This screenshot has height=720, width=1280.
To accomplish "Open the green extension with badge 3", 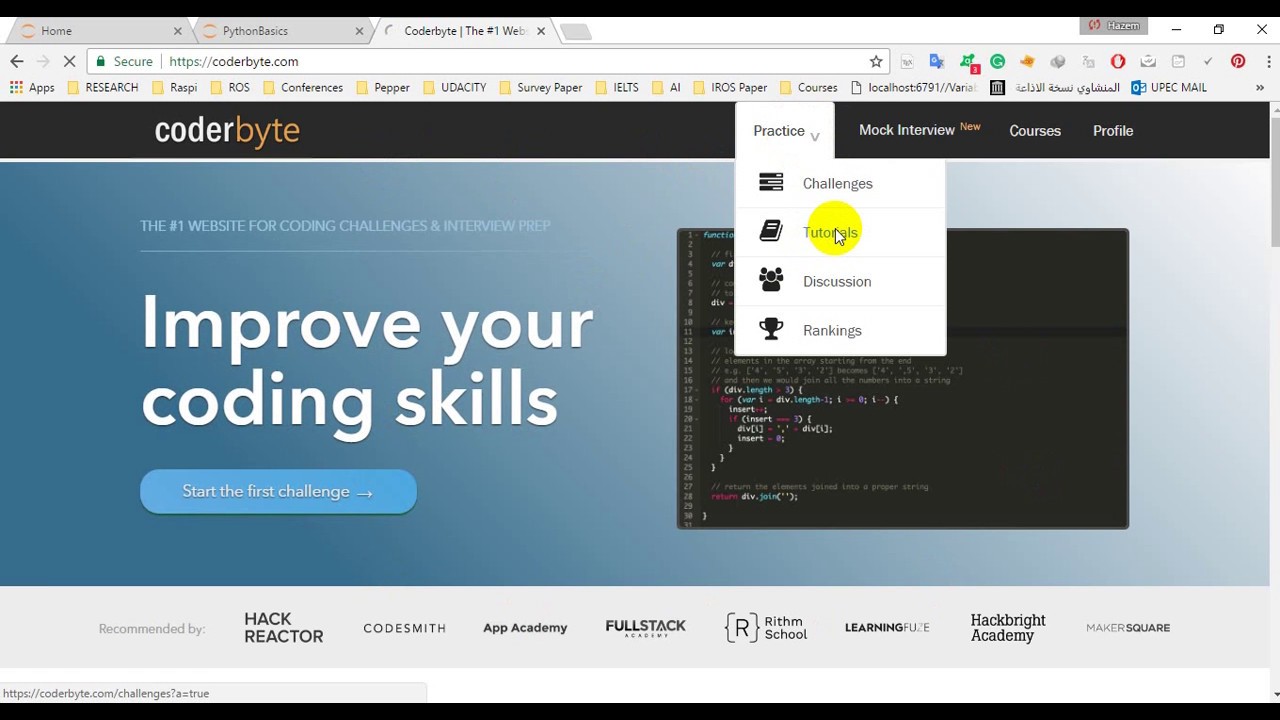I will (x=968, y=62).
